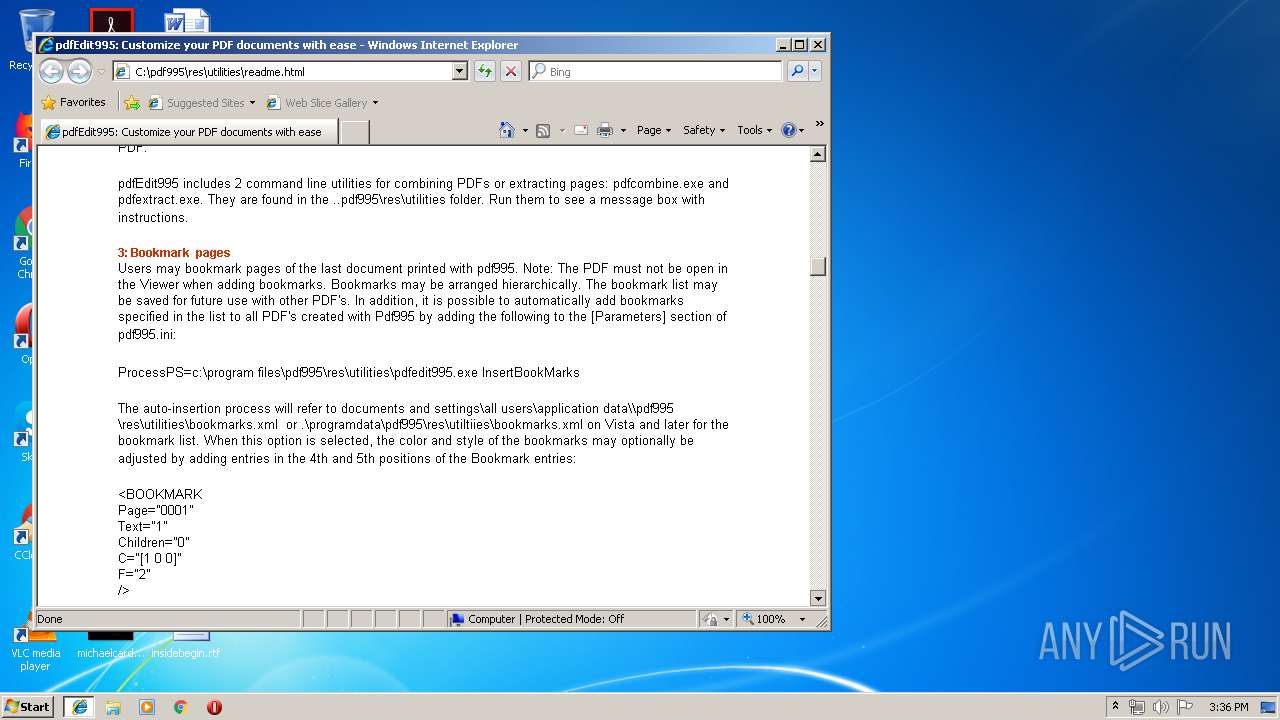Show hidden system tray icons arrow
Image resolution: width=1280 pixels, height=720 pixels.
pos(1115,706)
